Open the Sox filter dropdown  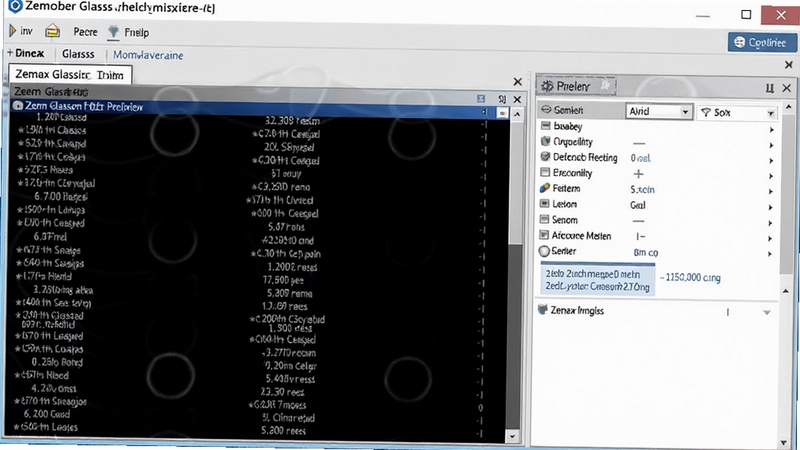[770, 113]
